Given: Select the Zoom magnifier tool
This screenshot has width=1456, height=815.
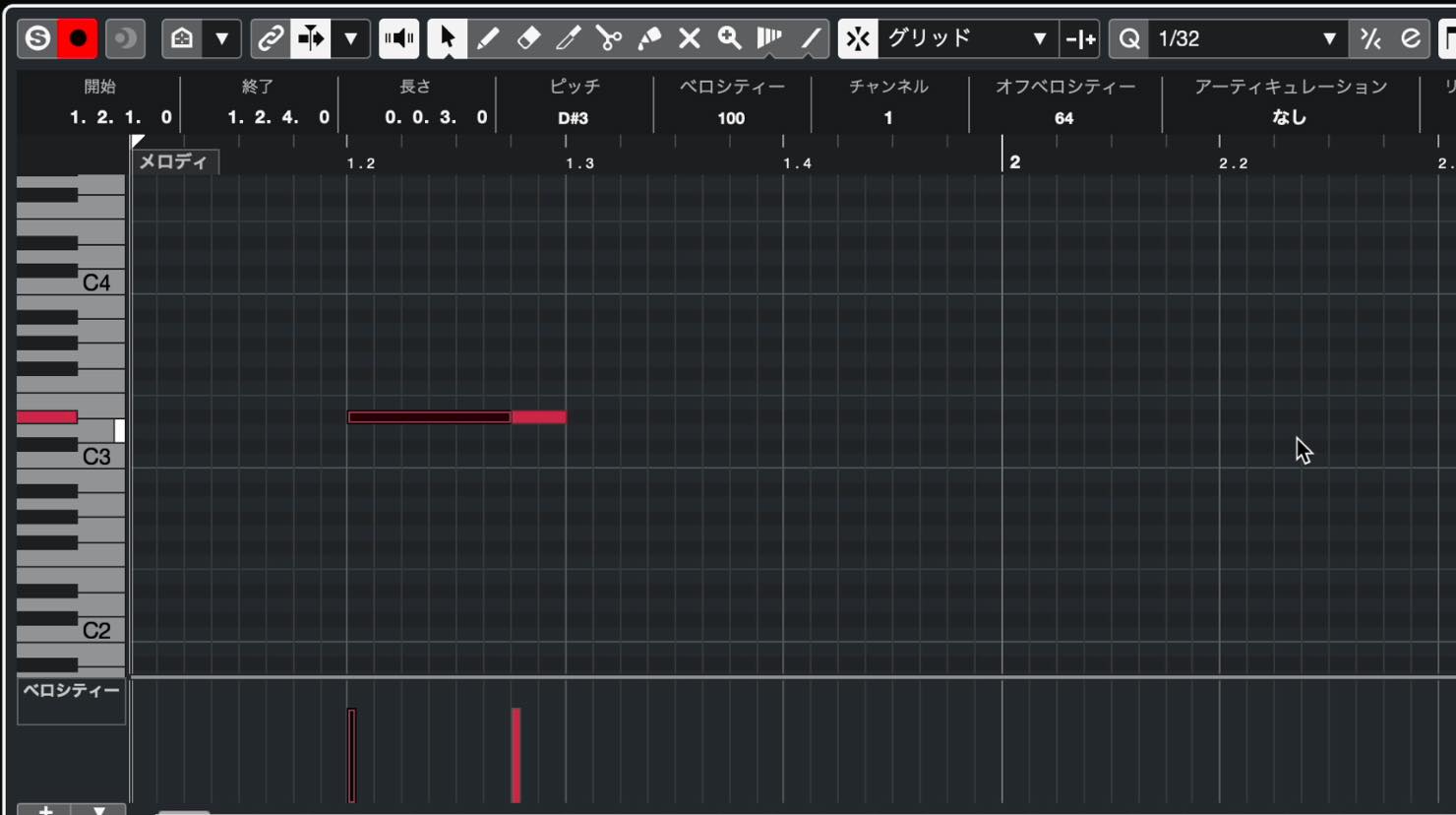Looking at the screenshot, I should click(730, 38).
